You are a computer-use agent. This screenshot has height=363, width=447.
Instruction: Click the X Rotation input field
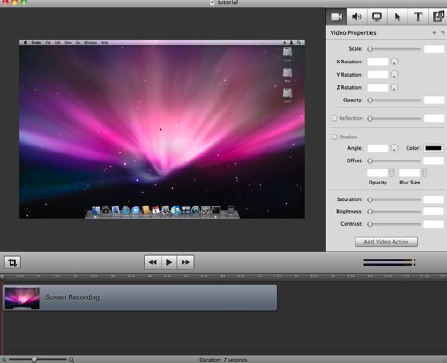pyautogui.click(x=378, y=62)
